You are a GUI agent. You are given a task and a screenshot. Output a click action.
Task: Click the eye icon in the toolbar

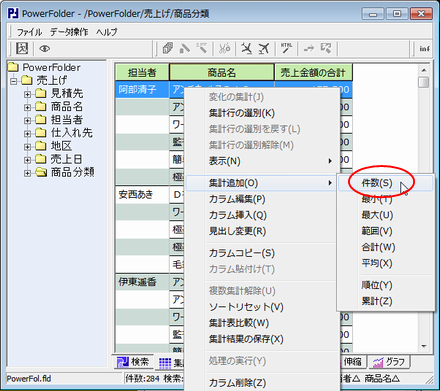point(45,49)
